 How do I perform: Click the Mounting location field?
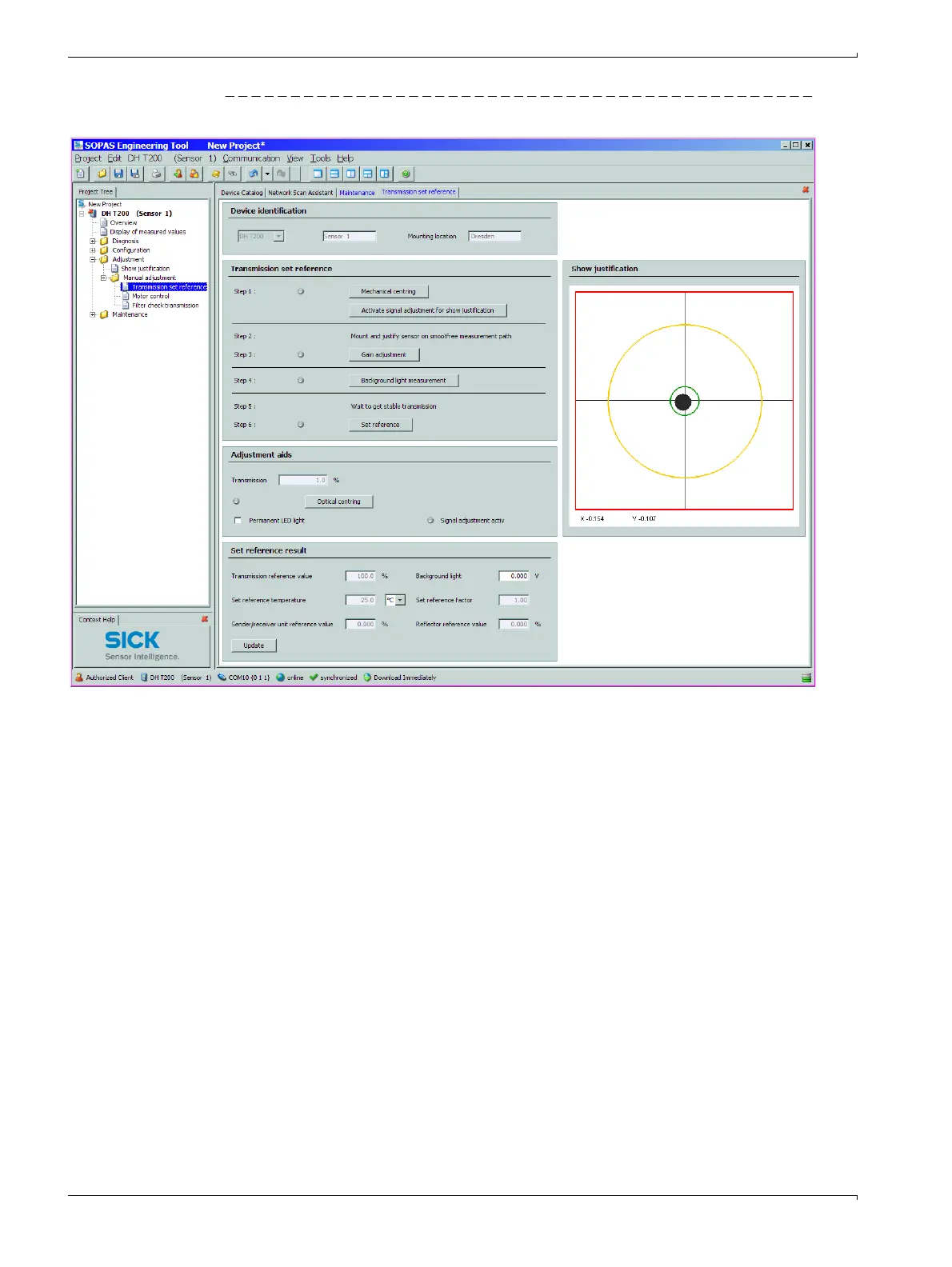tap(494, 236)
